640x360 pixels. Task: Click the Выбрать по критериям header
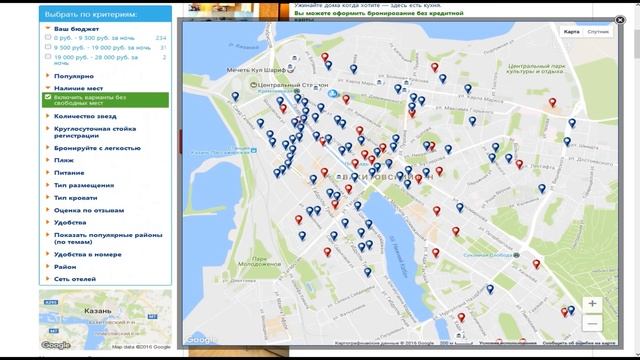tap(105, 14)
